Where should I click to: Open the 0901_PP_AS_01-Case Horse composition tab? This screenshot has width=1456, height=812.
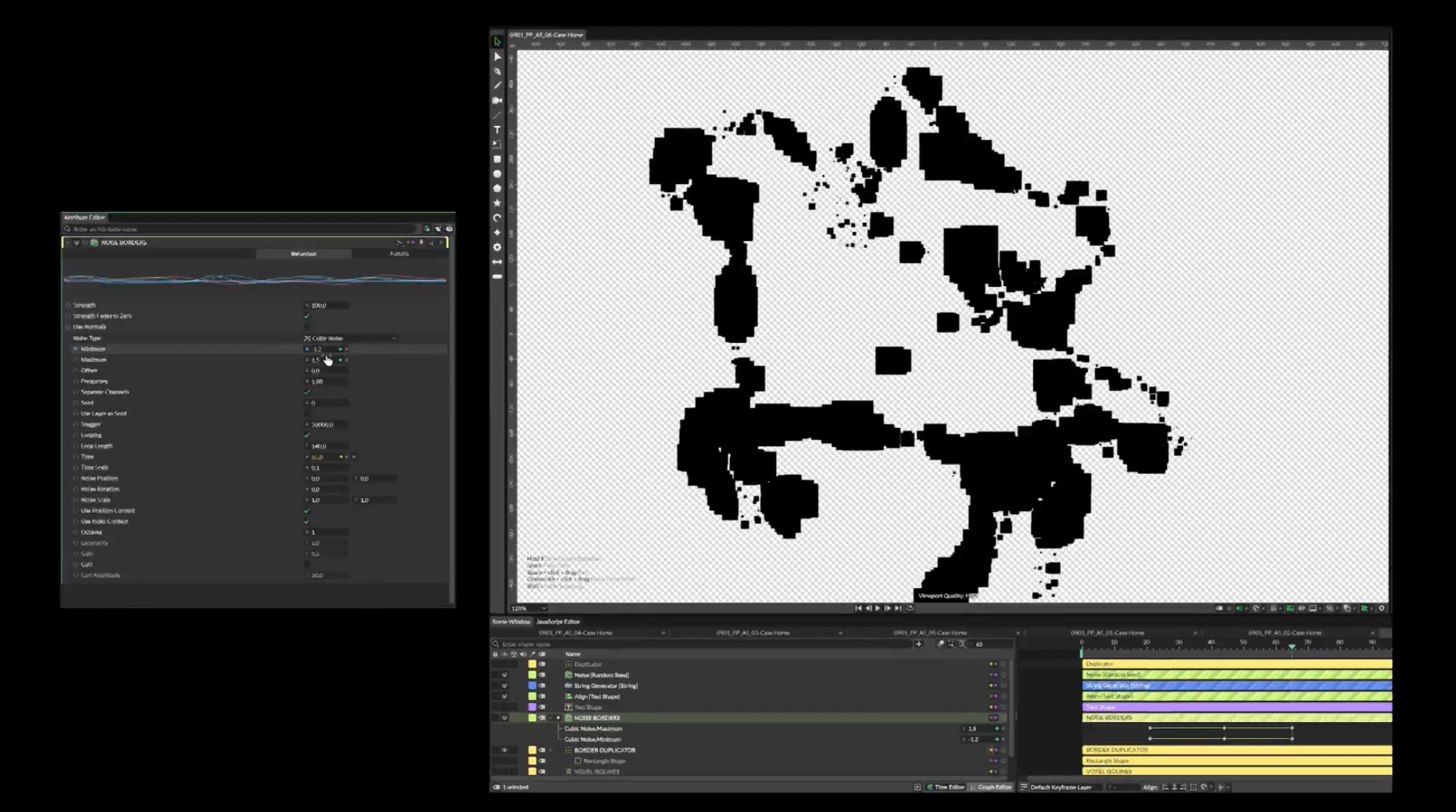coord(1107,633)
